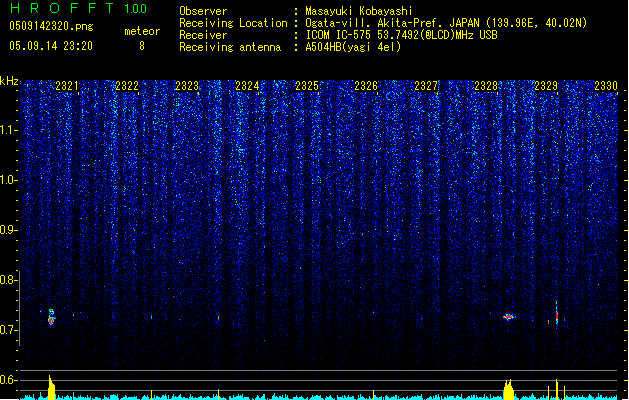Click the antenna A504HB(yagi 4el) text
Image resolution: width=629 pixels, height=400 pixels.
(x=353, y=47)
